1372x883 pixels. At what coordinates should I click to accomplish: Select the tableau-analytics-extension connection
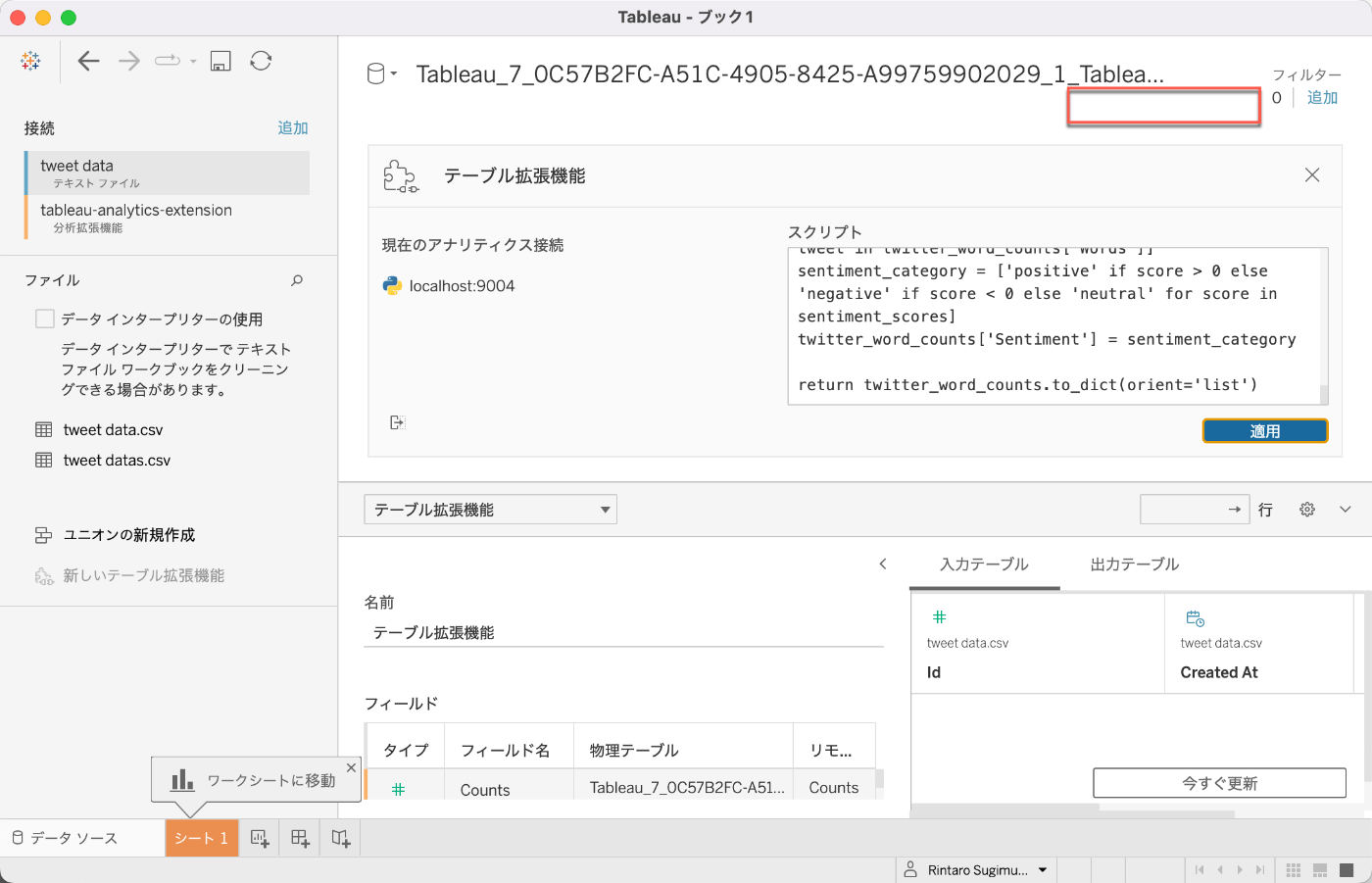point(168,218)
